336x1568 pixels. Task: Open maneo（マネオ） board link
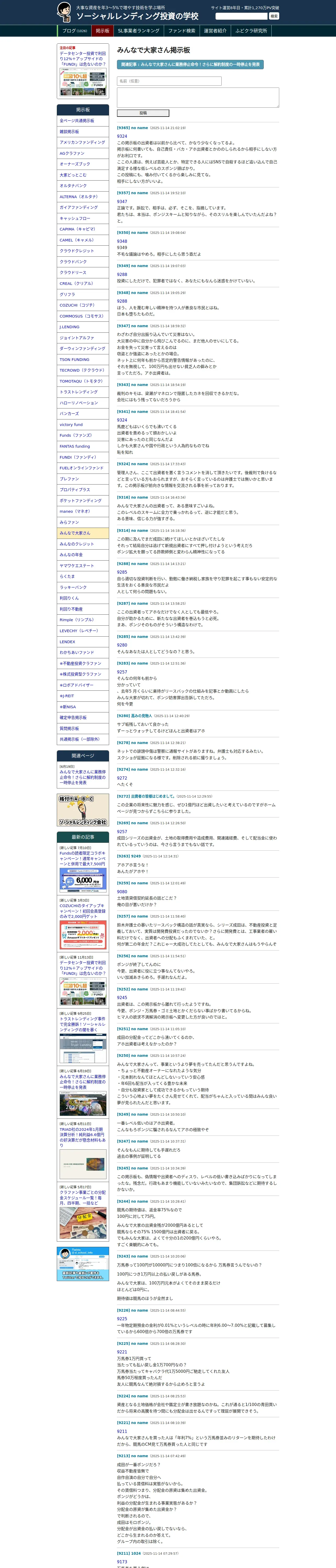pos(83,511)
